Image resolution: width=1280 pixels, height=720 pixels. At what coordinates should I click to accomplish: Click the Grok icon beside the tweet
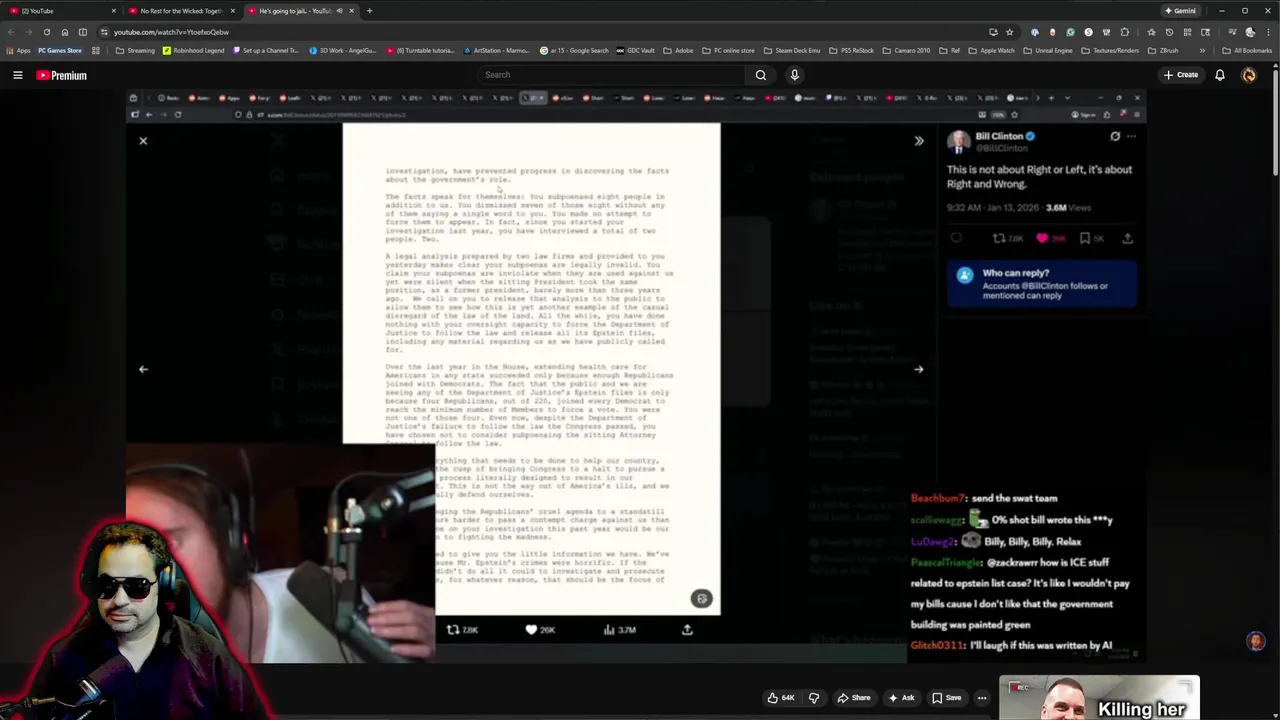[x=1115, y=137]
